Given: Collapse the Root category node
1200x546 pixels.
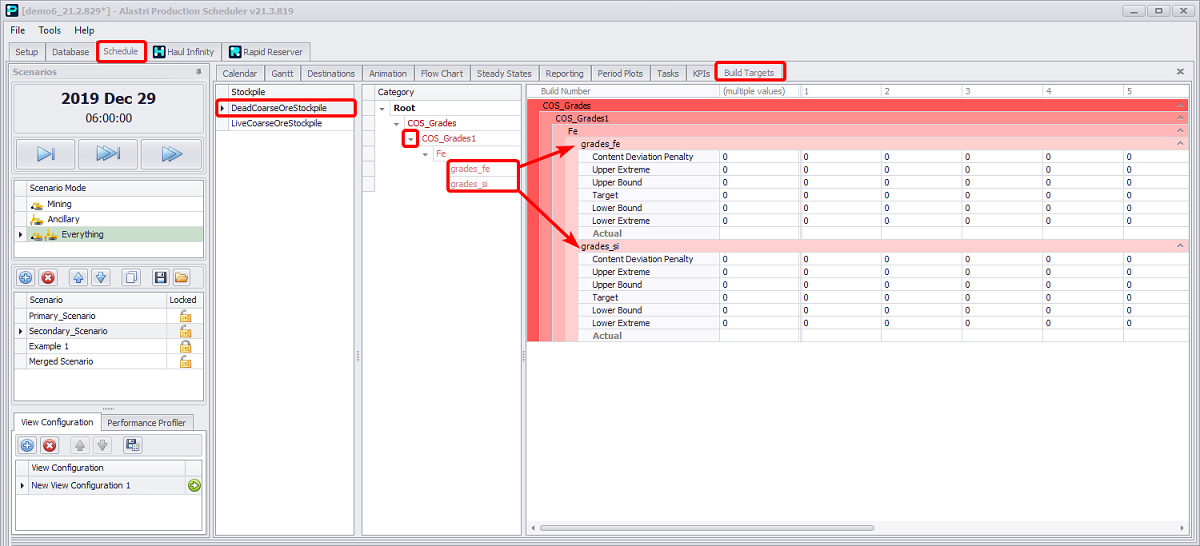Looking at the screenshot, I should click(382, 108).
